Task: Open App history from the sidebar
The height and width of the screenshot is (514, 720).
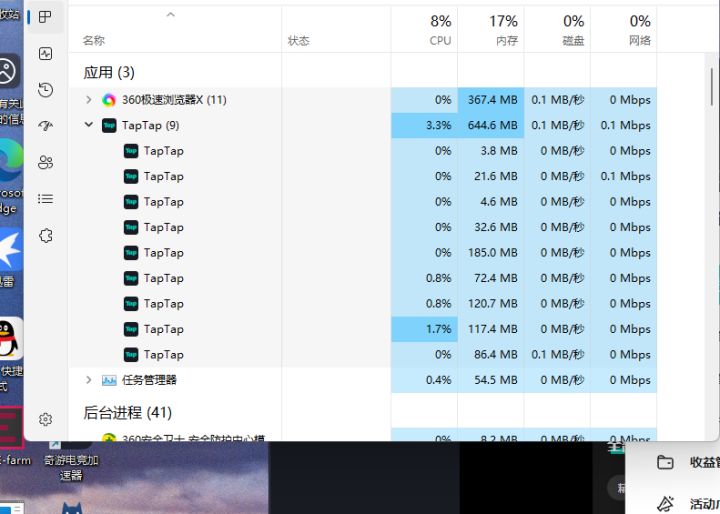Action: (45, 90)
